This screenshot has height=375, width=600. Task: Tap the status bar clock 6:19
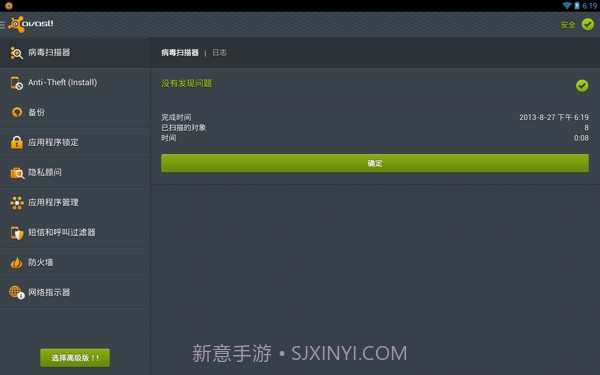(x=590, y=6)
